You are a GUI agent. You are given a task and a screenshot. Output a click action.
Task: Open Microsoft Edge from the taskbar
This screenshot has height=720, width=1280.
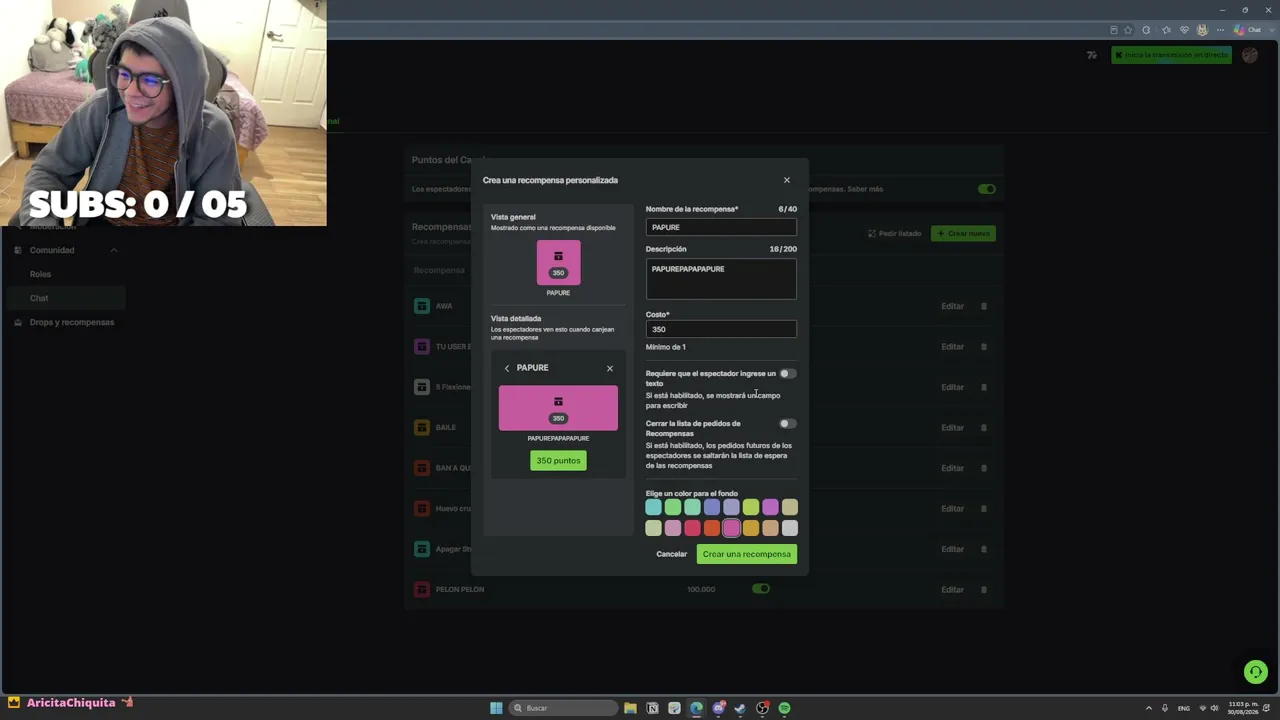click(x=696, y=708)
